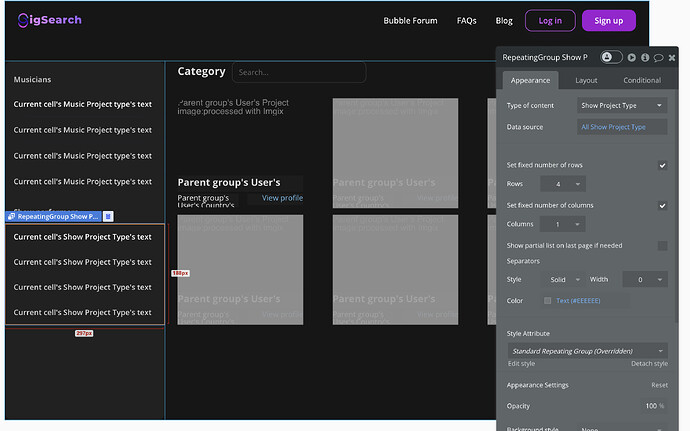Screen dimensions: 690x431
Task: Reset the Appearance Settings
Action: pyautogui.click(x=659, y=385)
